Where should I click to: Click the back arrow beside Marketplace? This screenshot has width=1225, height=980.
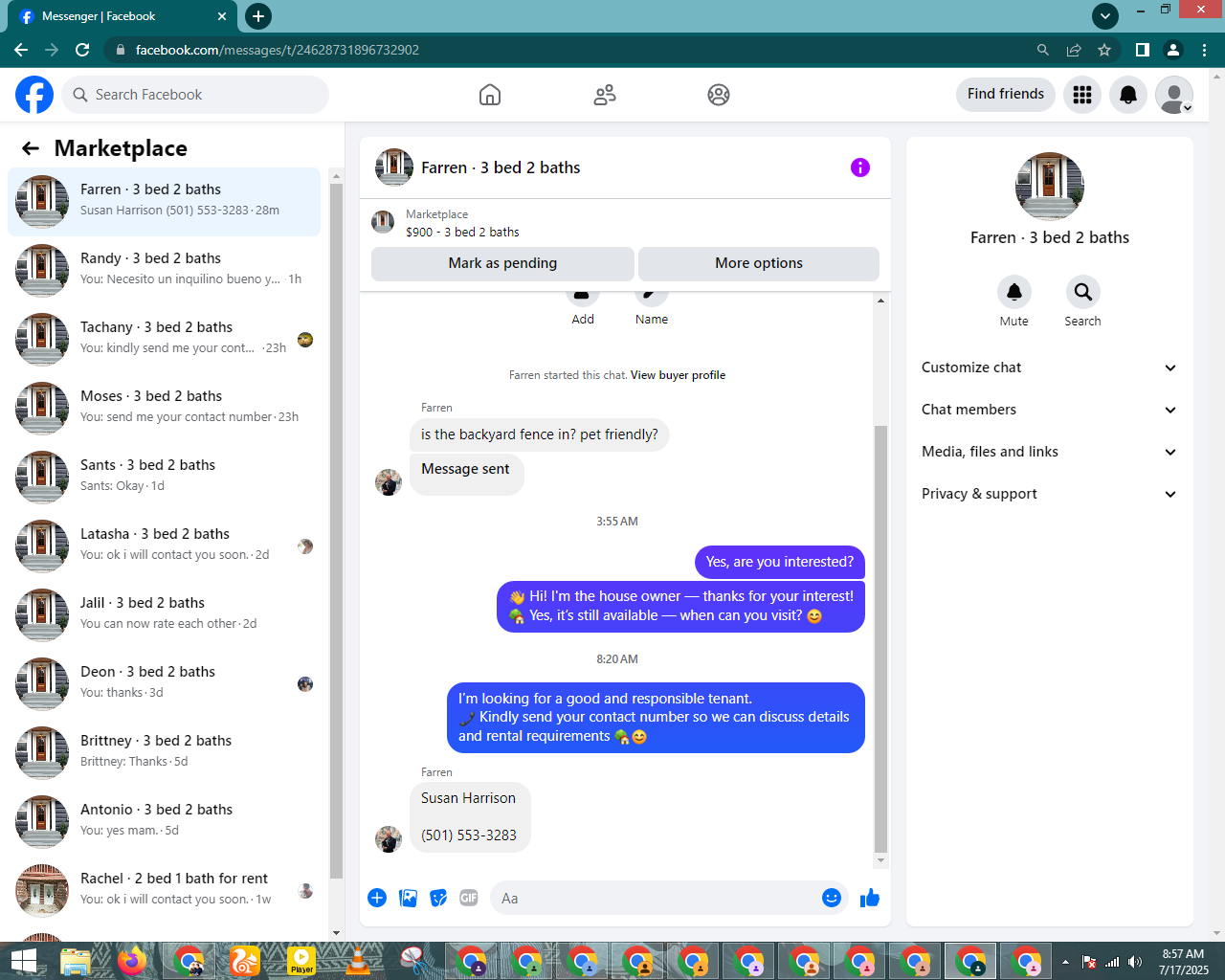tap(31, 148)
